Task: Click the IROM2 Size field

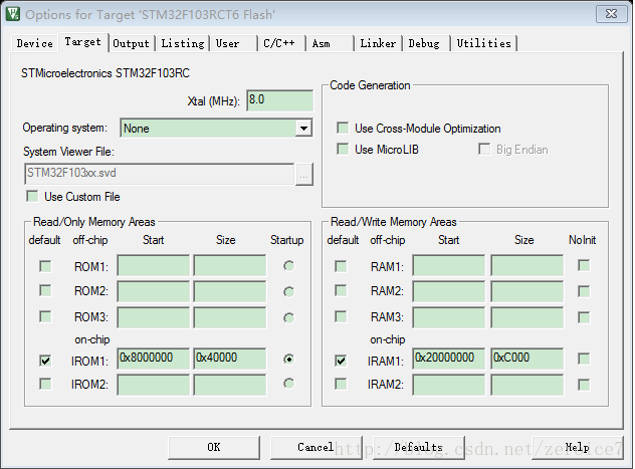Action: click(x=230, y=385)
